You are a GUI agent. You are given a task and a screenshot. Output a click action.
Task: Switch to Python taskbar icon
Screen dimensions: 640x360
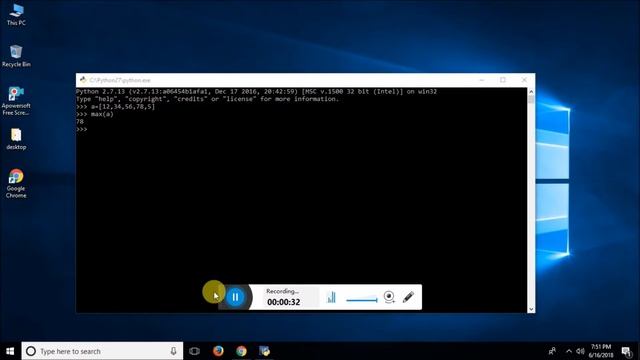coord(264,351)
